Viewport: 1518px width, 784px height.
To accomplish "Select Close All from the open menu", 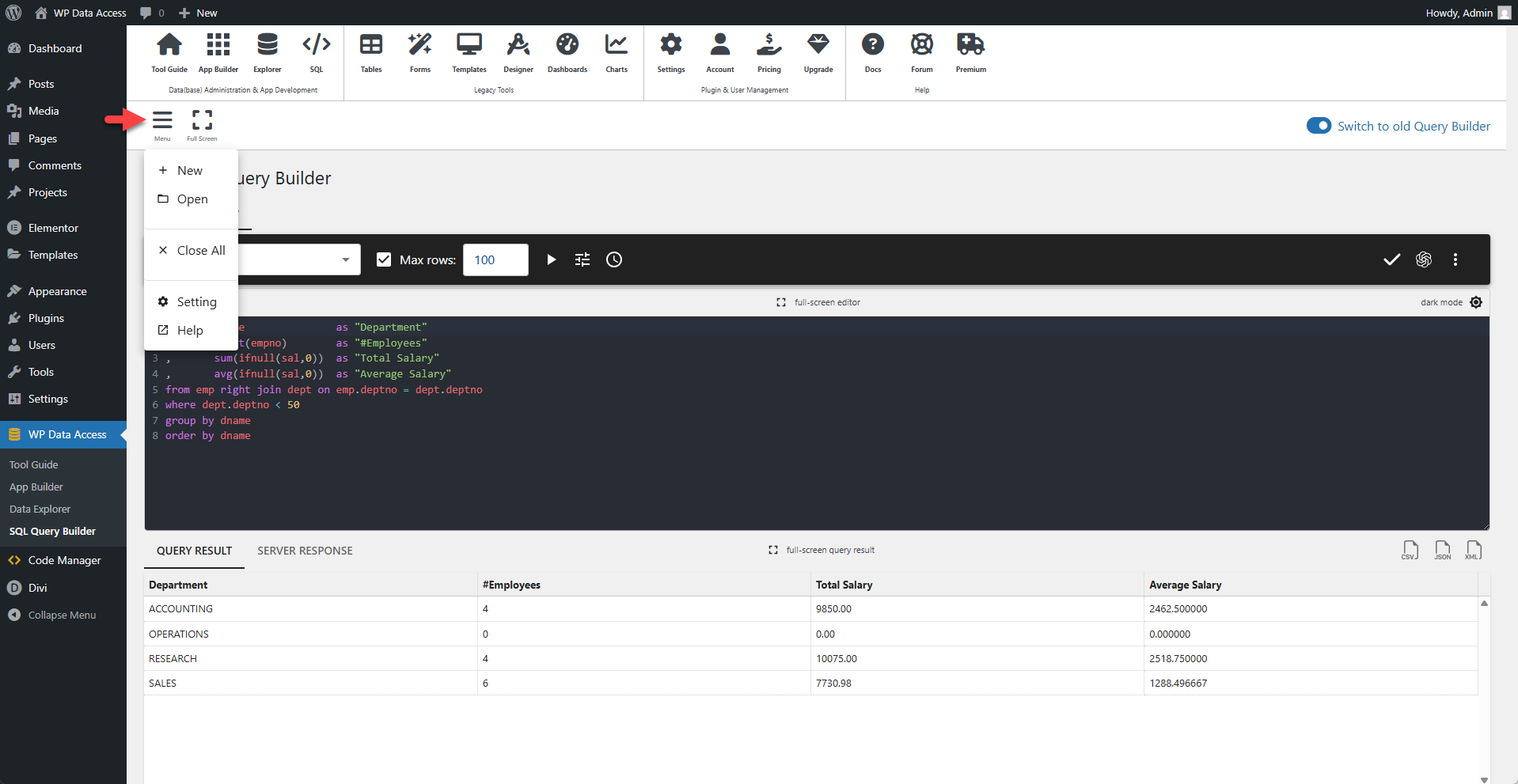I will (x=199, y=250).
